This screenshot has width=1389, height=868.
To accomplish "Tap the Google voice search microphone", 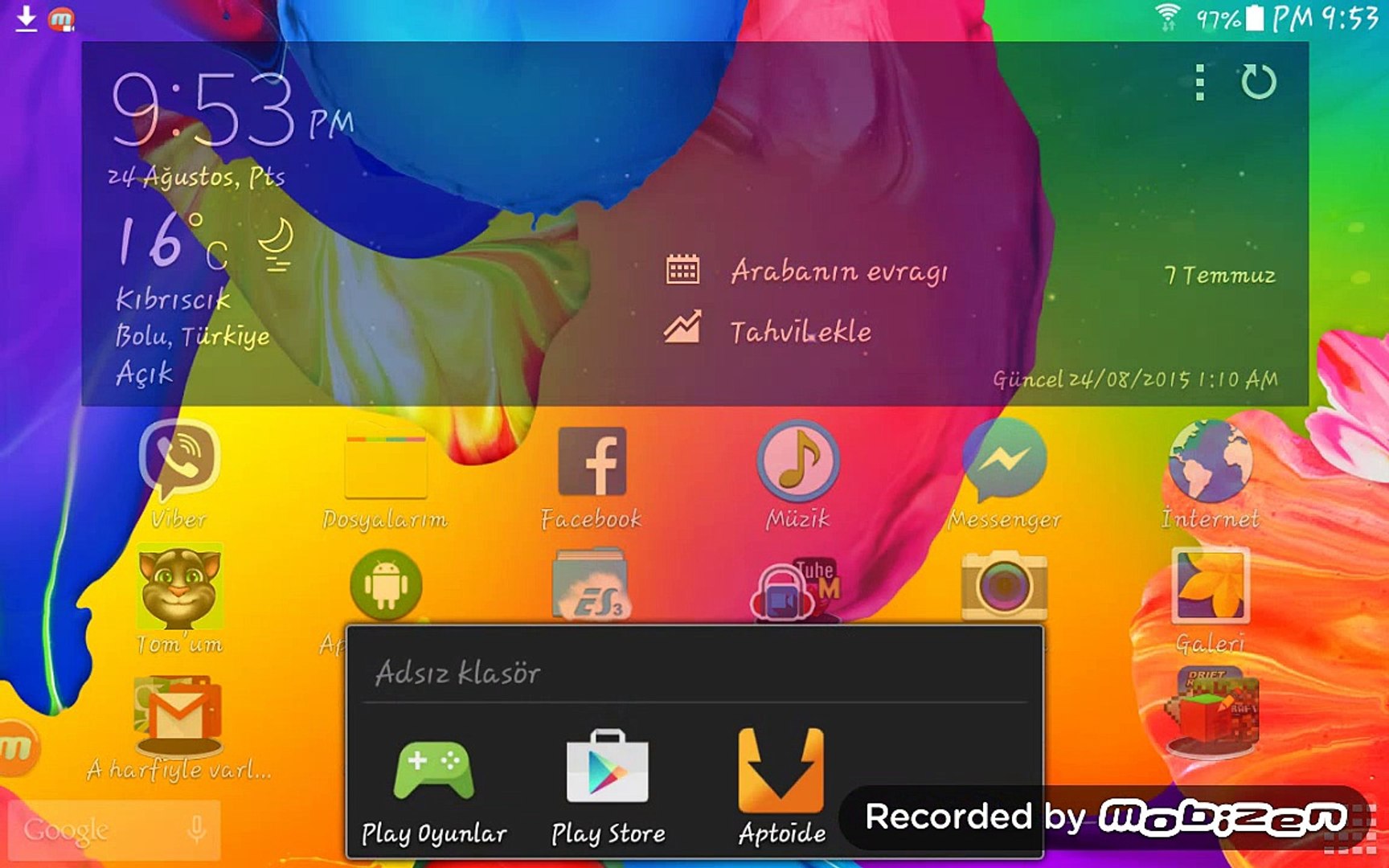I will [196, 828].
